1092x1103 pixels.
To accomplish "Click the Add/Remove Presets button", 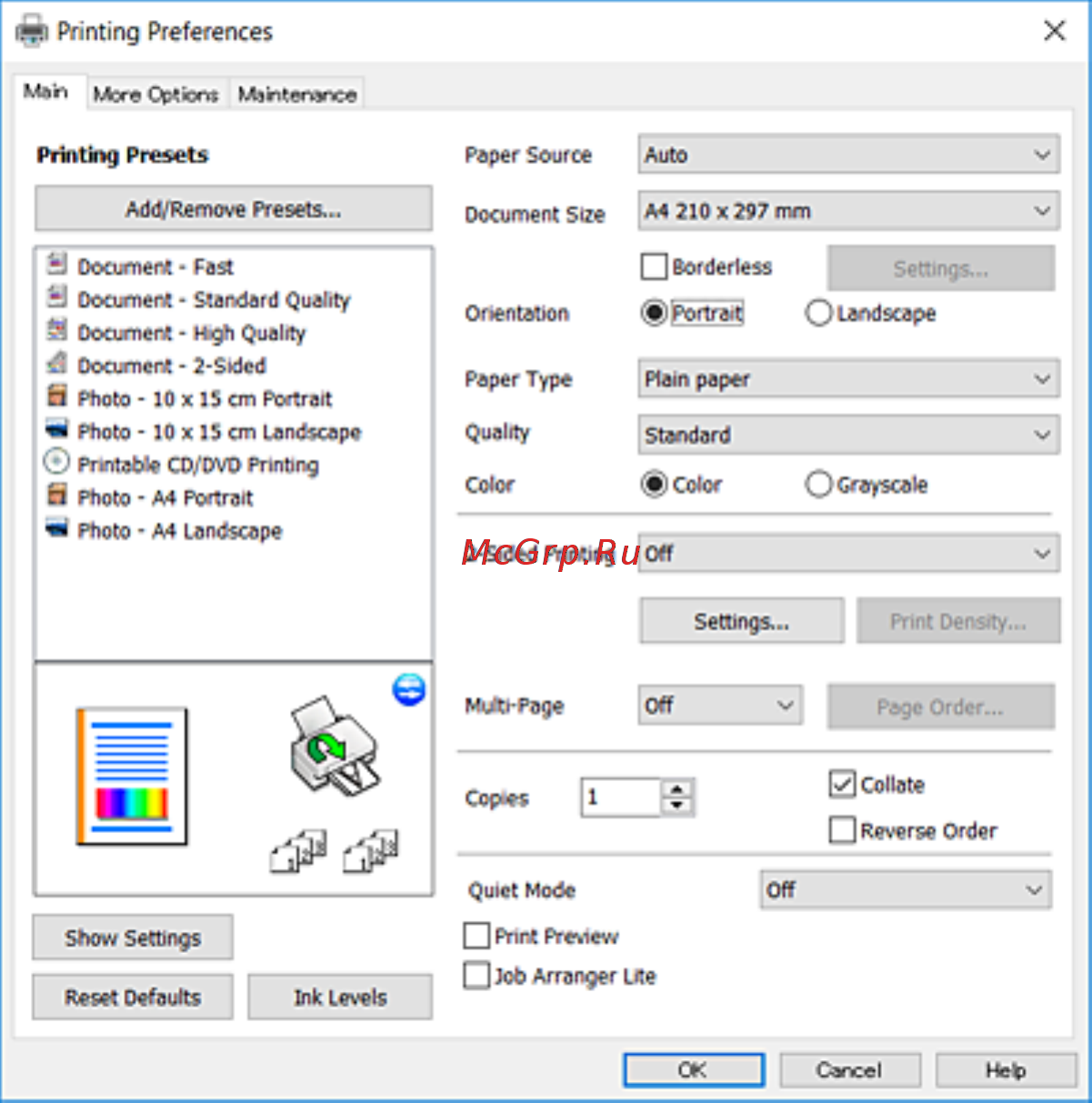I will click(234, 209).
